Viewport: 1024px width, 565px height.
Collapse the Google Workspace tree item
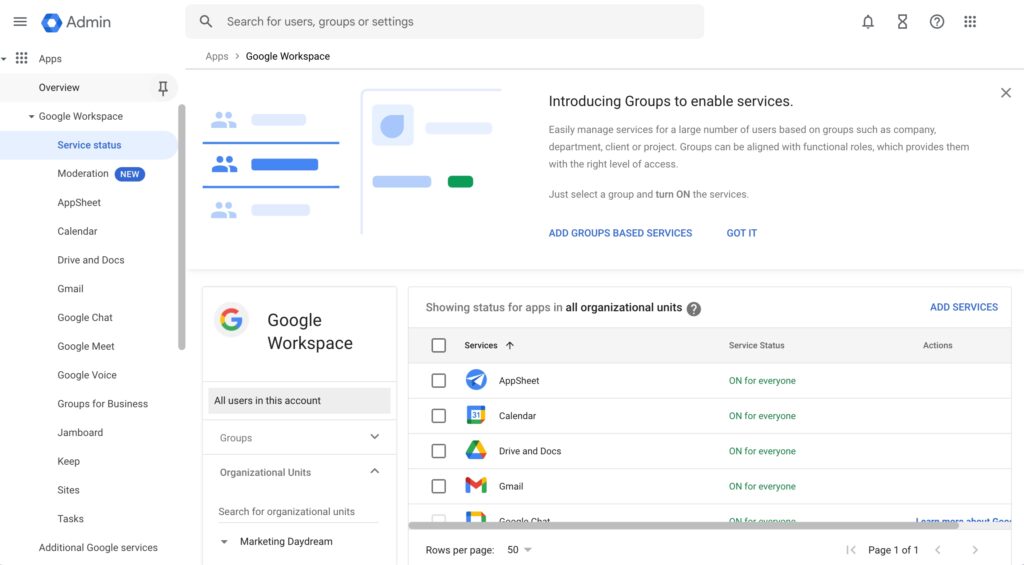(x=31, y=116)
